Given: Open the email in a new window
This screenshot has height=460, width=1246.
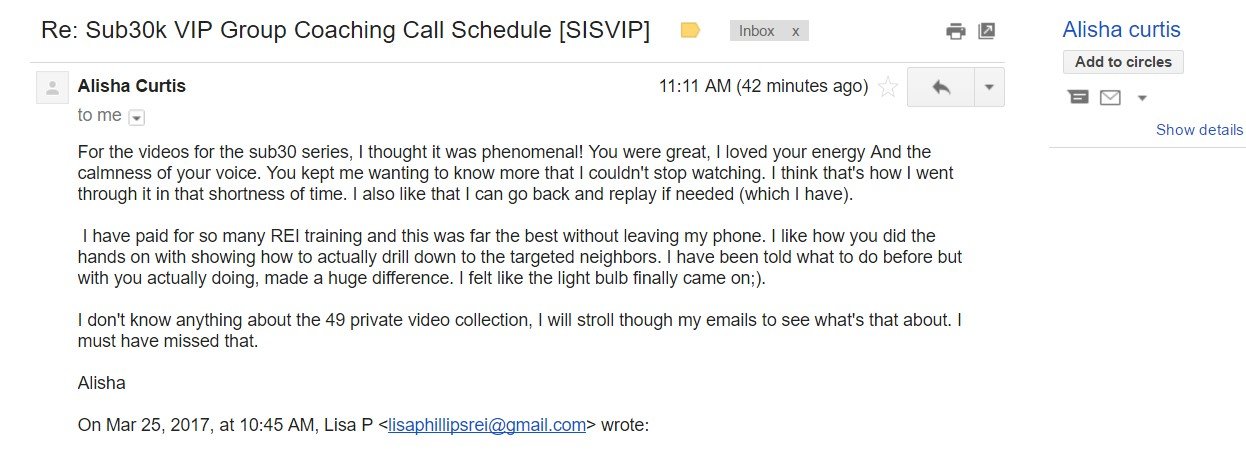Looking at the screenshot, I should (x=986, y=31).
